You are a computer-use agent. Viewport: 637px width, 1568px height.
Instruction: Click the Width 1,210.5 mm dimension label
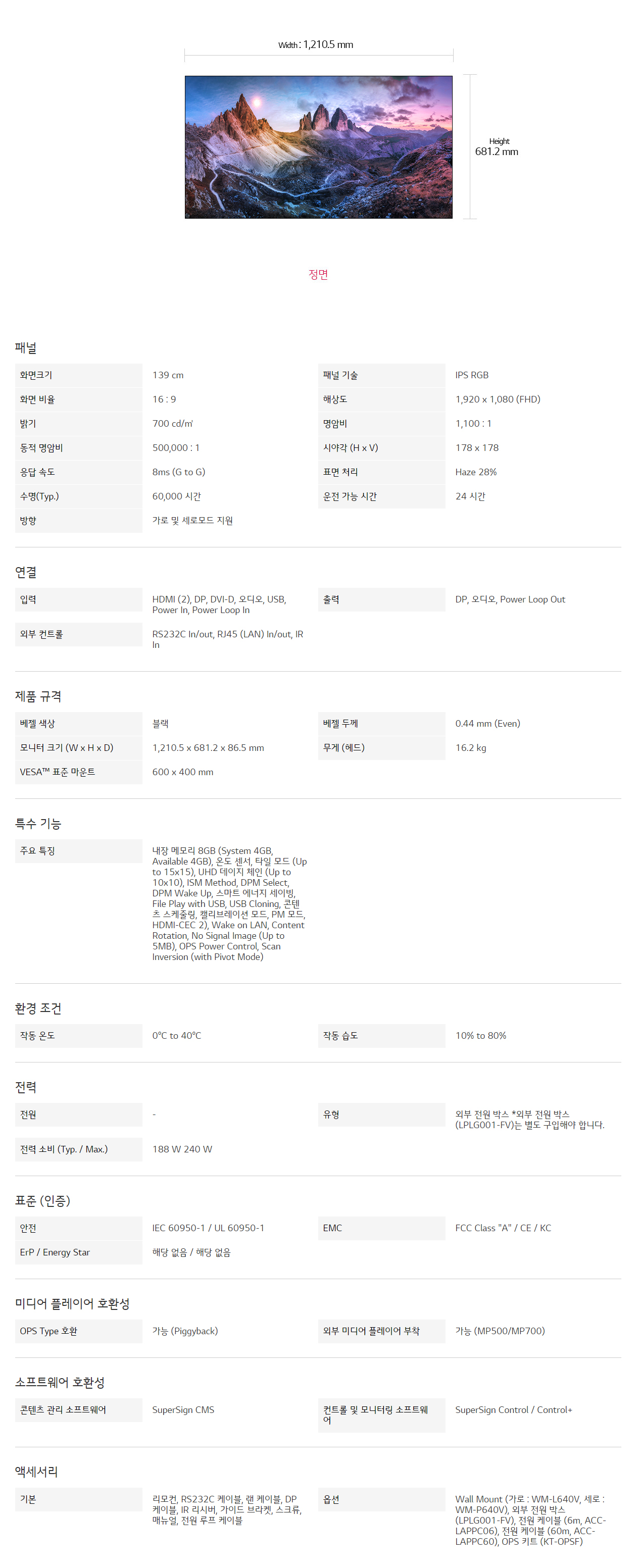click(x=315, y=44)
